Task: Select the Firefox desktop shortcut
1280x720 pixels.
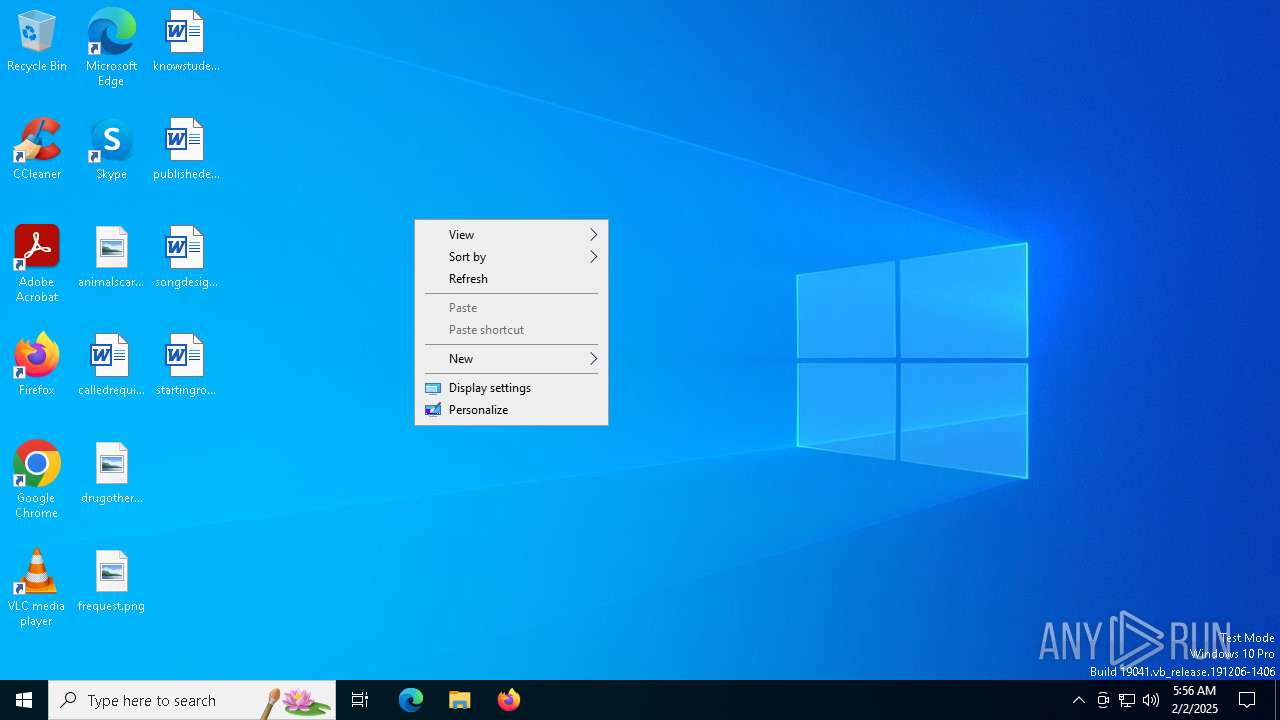Action: pos(37,366)
